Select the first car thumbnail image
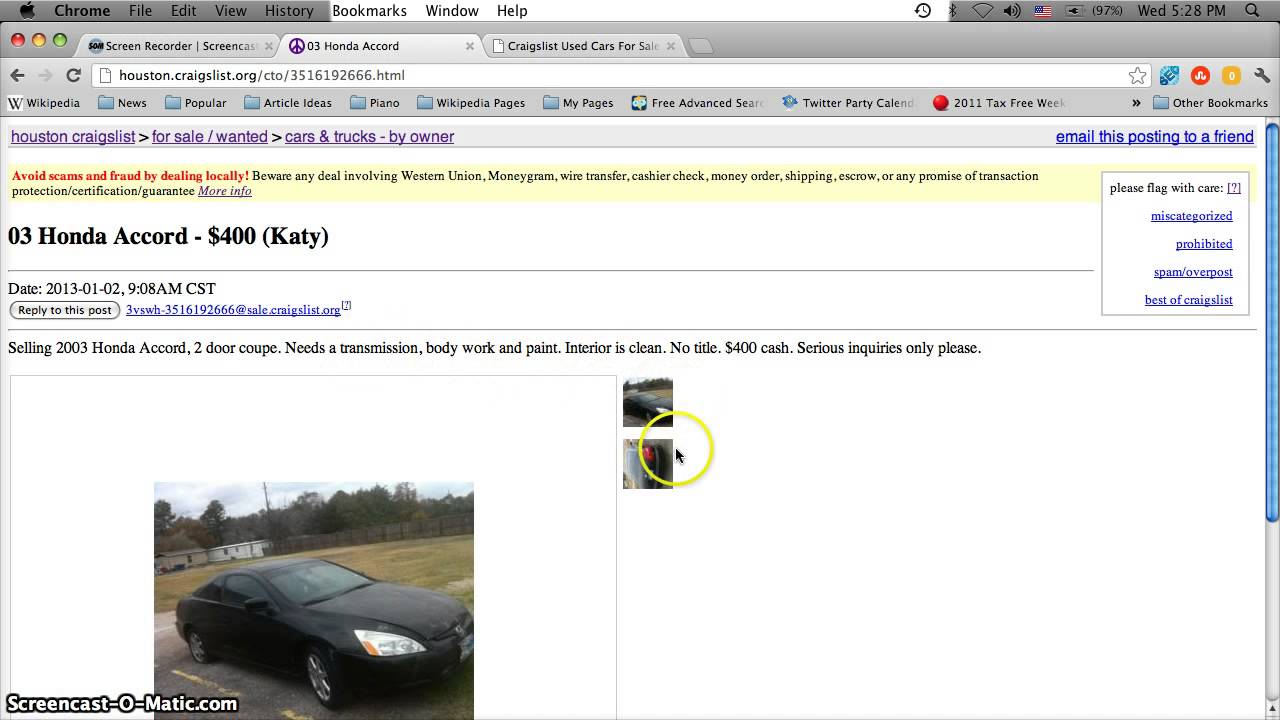 pyautogui.click(x=648, y=402)
